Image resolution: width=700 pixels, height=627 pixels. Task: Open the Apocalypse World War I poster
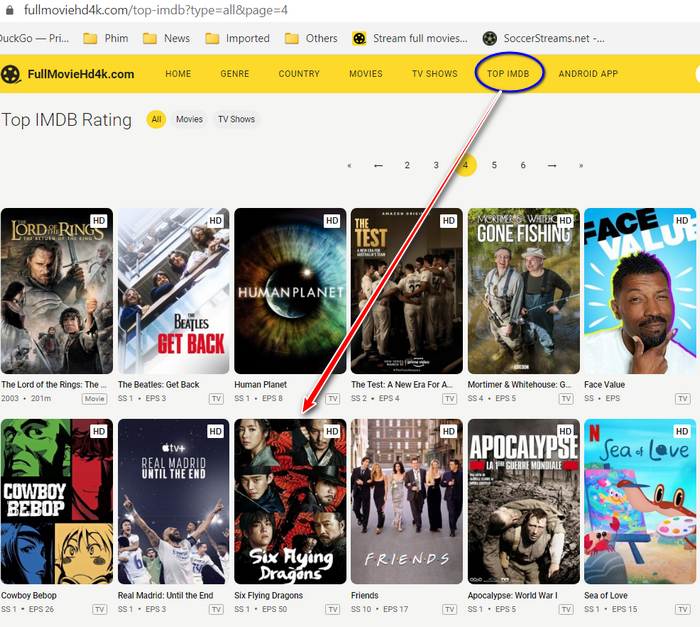pyautogui.click(x=524, y=502)
